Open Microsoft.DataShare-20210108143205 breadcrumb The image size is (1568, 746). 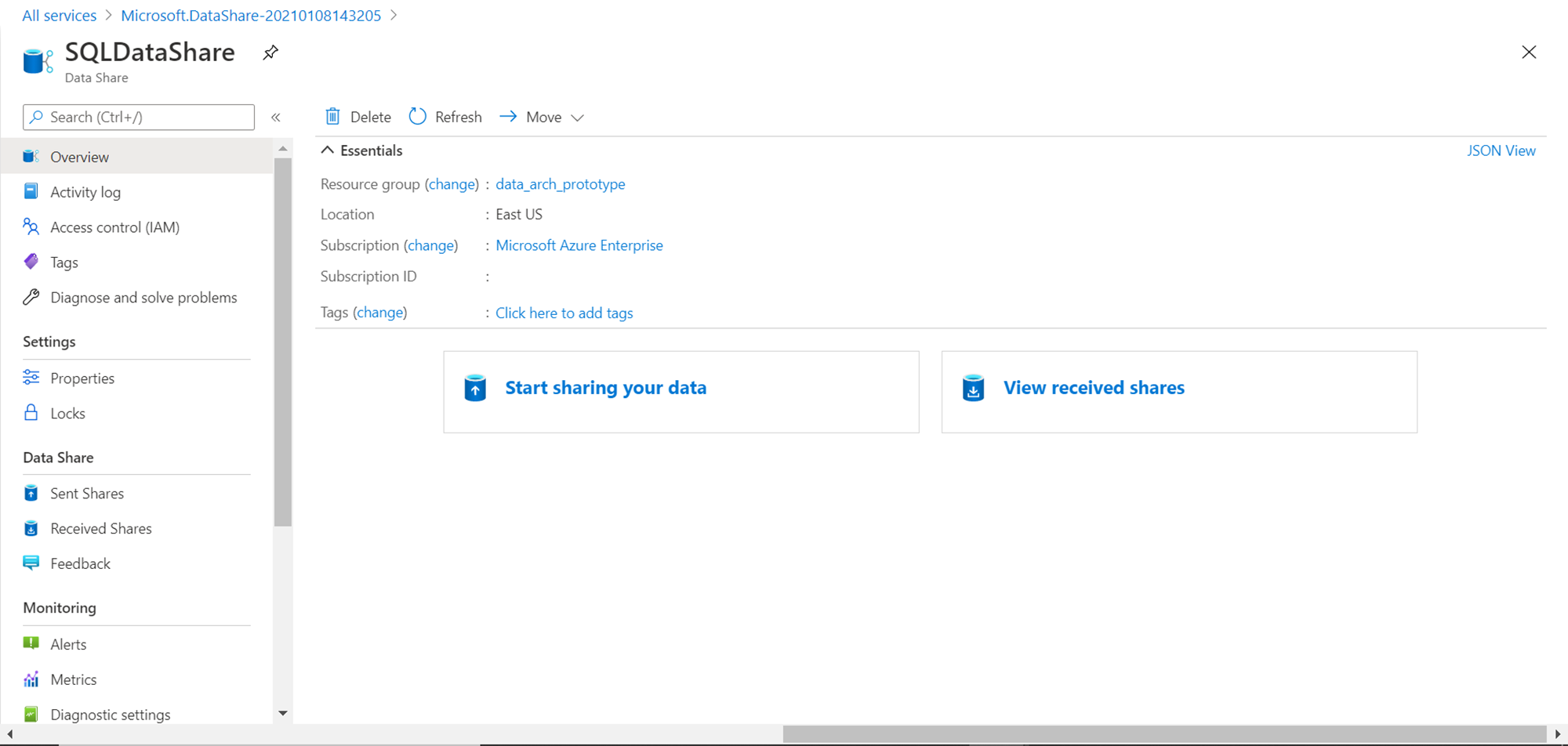click(251, 16)
